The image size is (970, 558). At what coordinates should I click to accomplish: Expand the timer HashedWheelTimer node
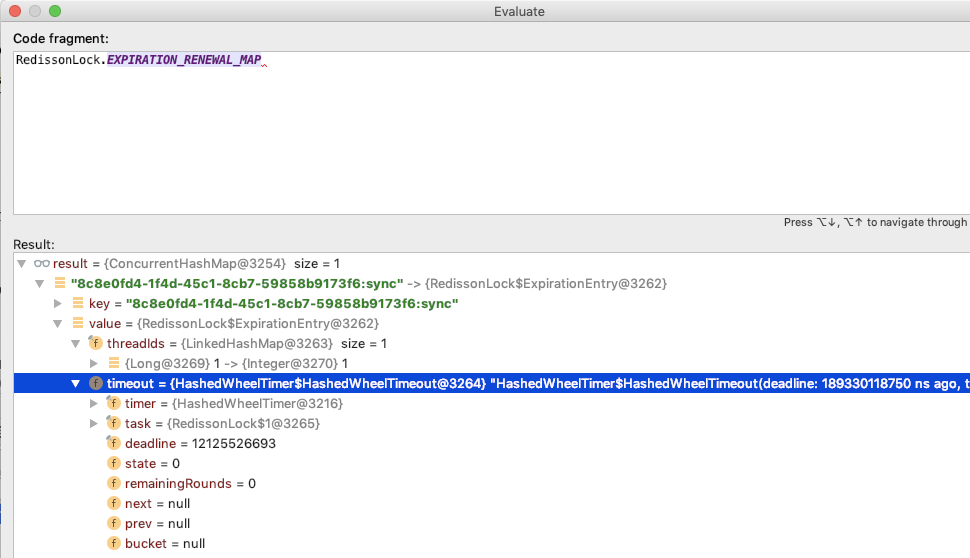pos(93,403)
